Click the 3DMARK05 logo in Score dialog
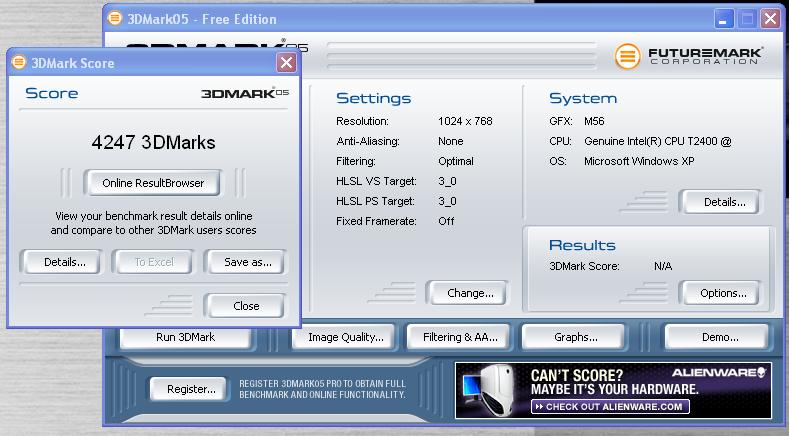The image size is (789, 436). (245, 93)
